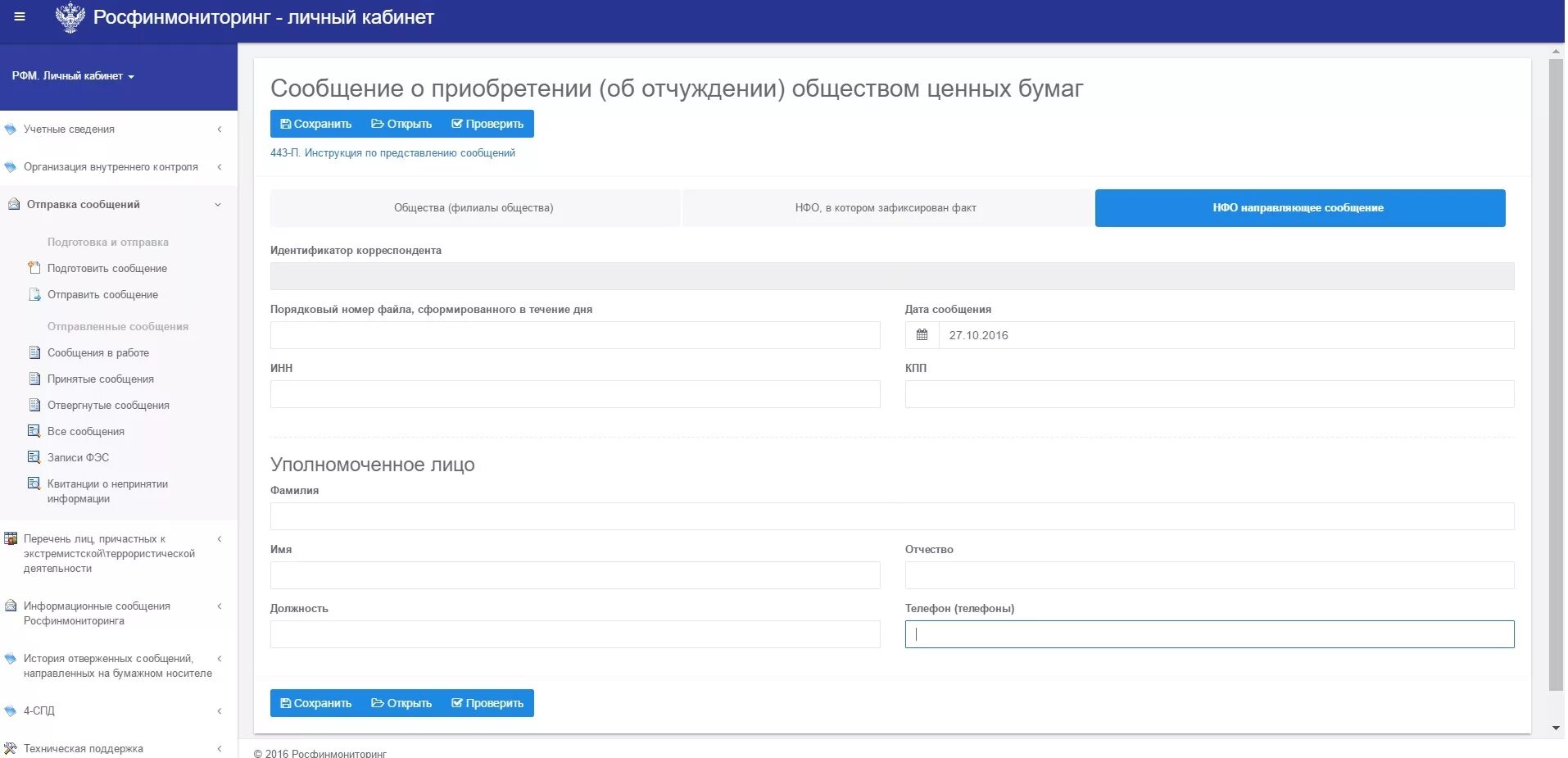The height and width of the screenshot is (758, 1568).
Task: Click the Квитанции о непринятии информации icon
Action: 34,483
